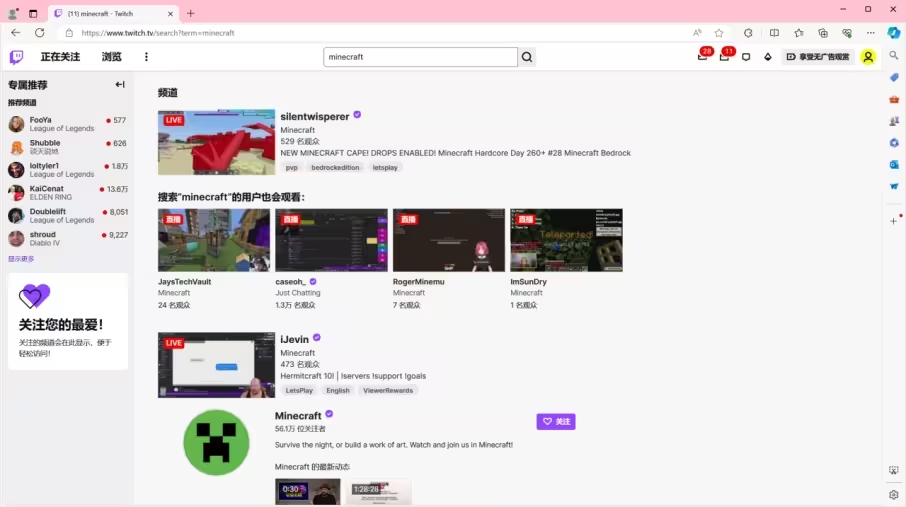The height and width of the screenshot is (507, 906).
Task: Click the ad-free viewing button
Action: 818,57
